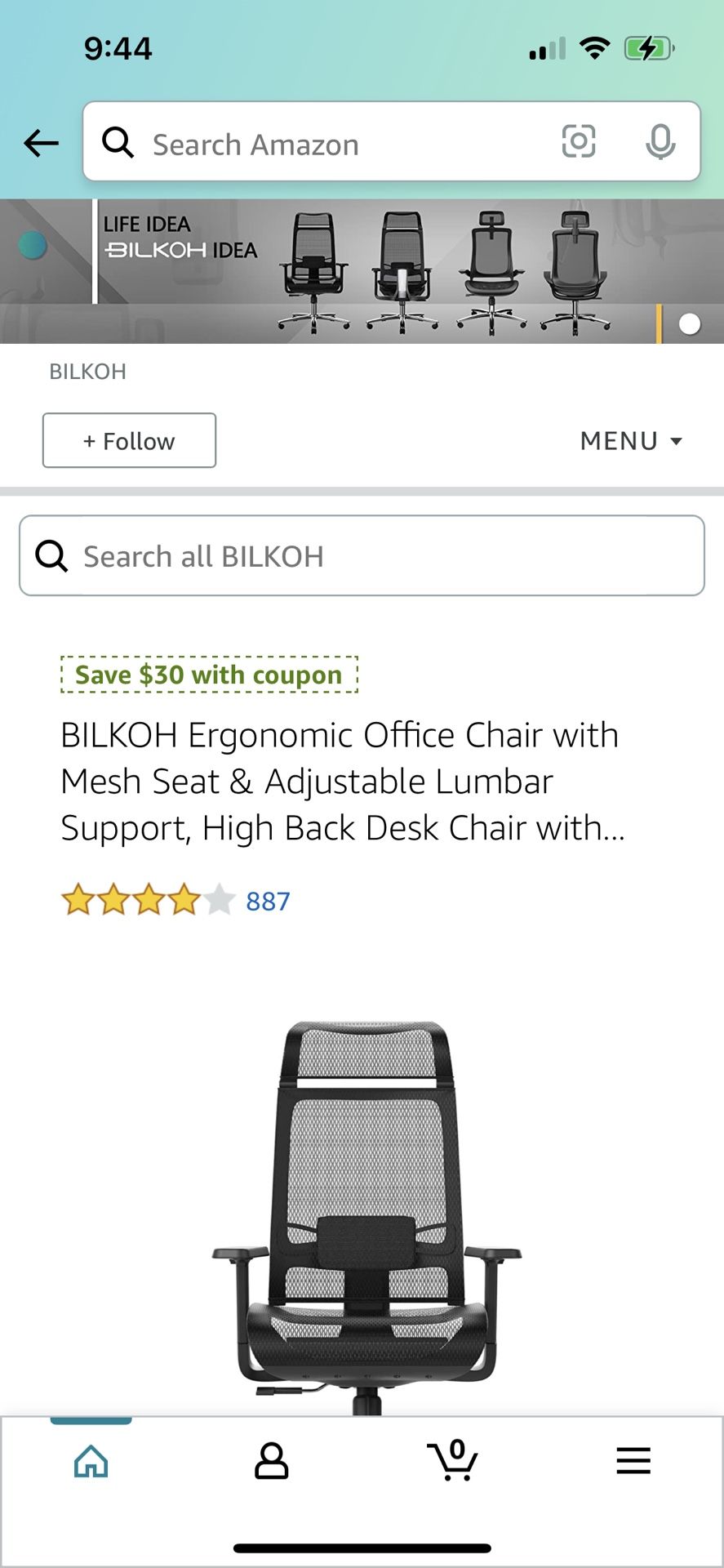Tap the star rating row
724x1568 pixels.
148,901
